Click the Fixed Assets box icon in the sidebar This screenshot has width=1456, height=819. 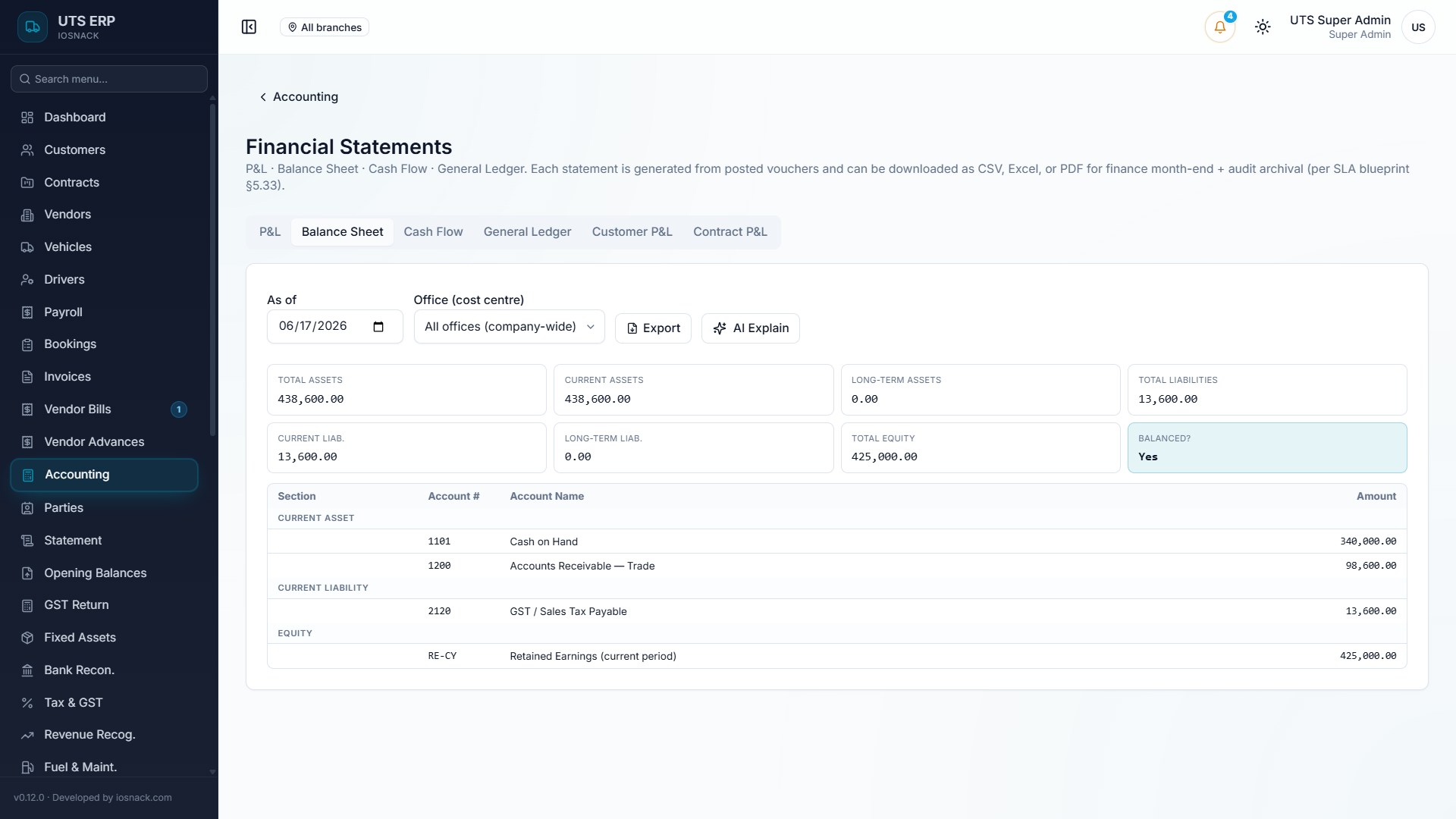coord(27,638)
